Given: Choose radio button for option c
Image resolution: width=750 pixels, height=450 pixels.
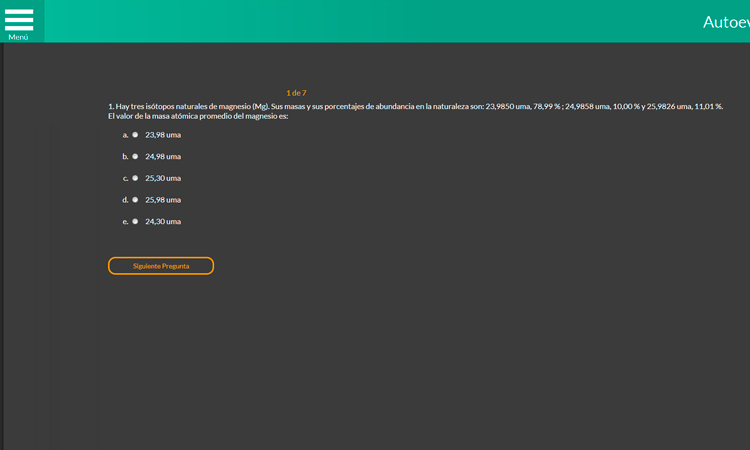Looking at the screenshot, I should point(135,178).
